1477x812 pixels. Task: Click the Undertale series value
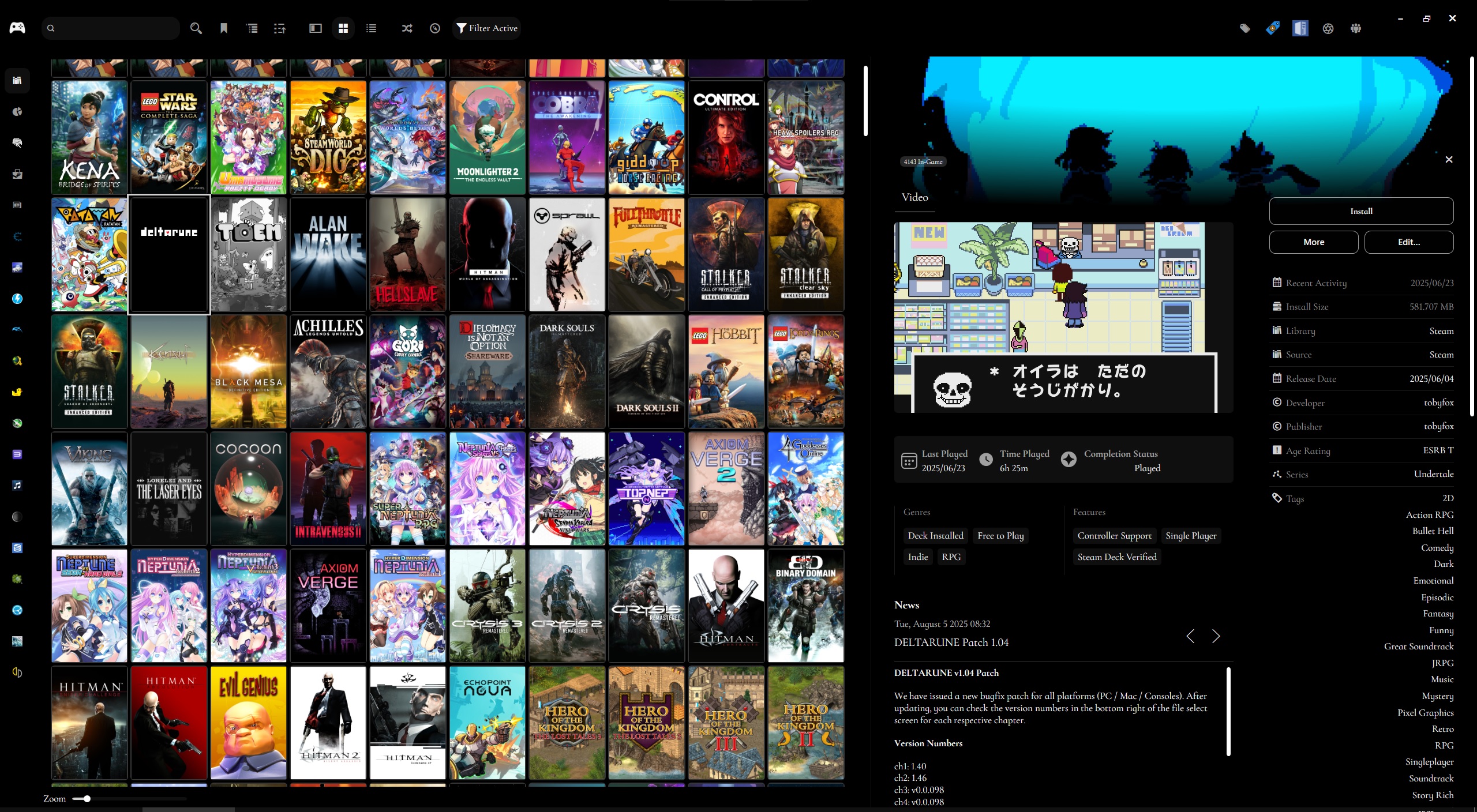tap(1434, 474)
